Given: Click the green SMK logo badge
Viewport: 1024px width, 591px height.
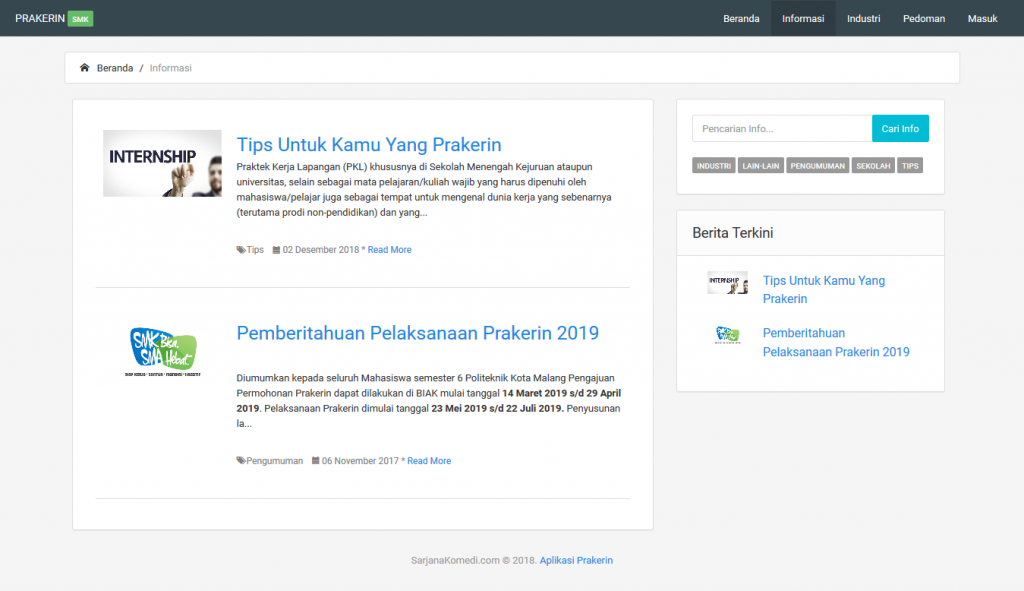Looking at the screenshot, I should [x=79, y=18].
